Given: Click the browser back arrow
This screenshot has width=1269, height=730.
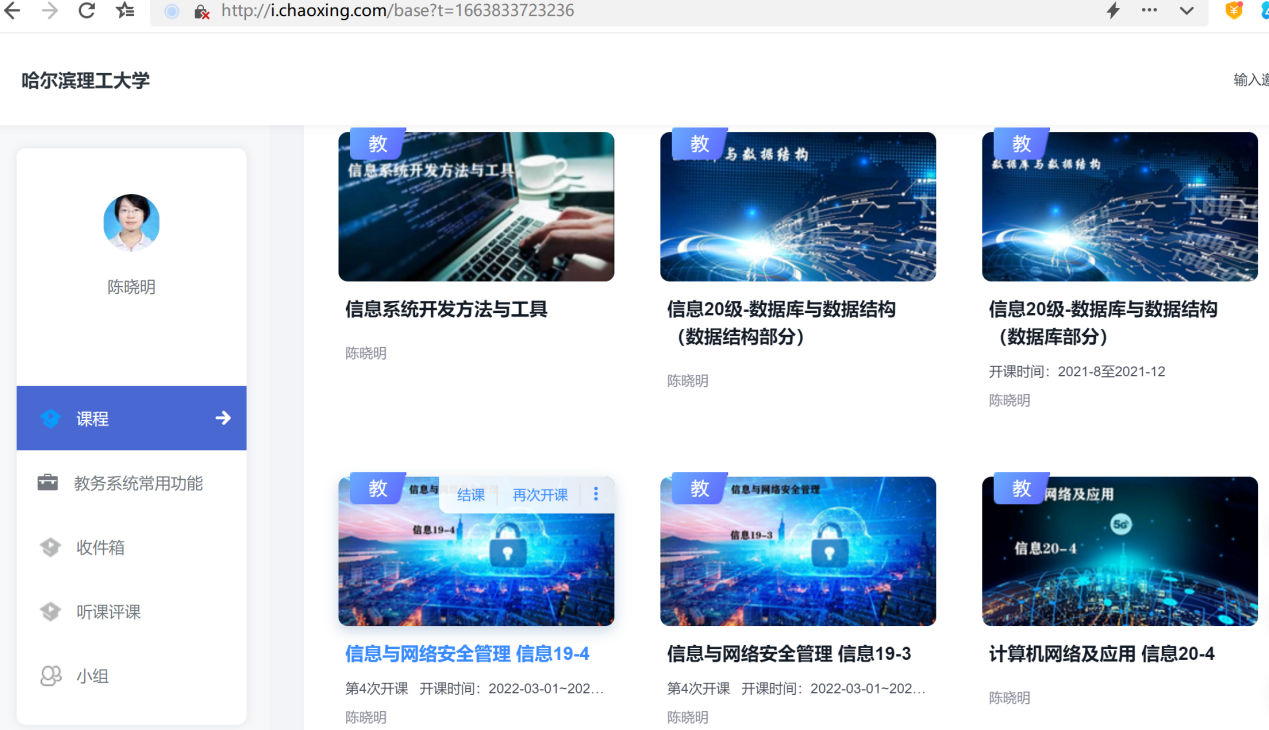Looking at the screenshot, I should (x=12, y=11).
